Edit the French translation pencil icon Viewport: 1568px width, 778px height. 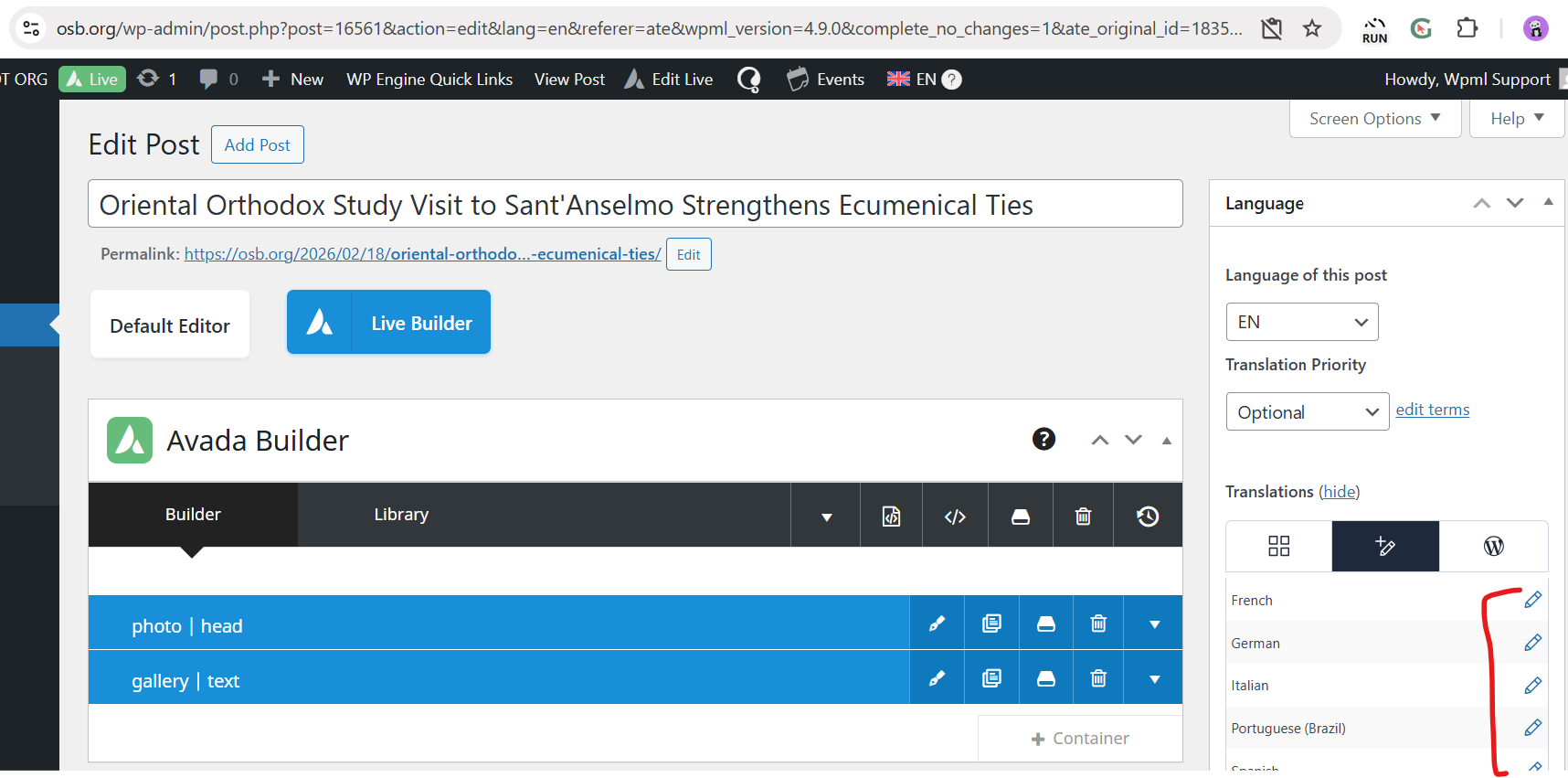1532,600
